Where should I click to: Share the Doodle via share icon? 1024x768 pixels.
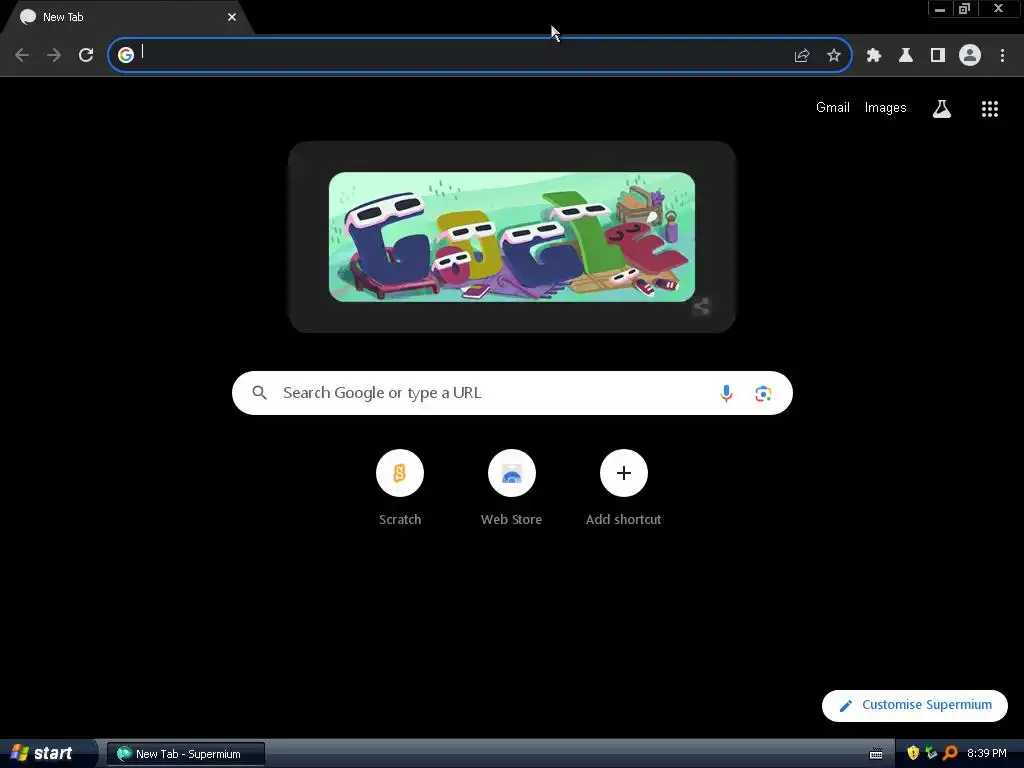pyautogui.click(x=701, y=306)
